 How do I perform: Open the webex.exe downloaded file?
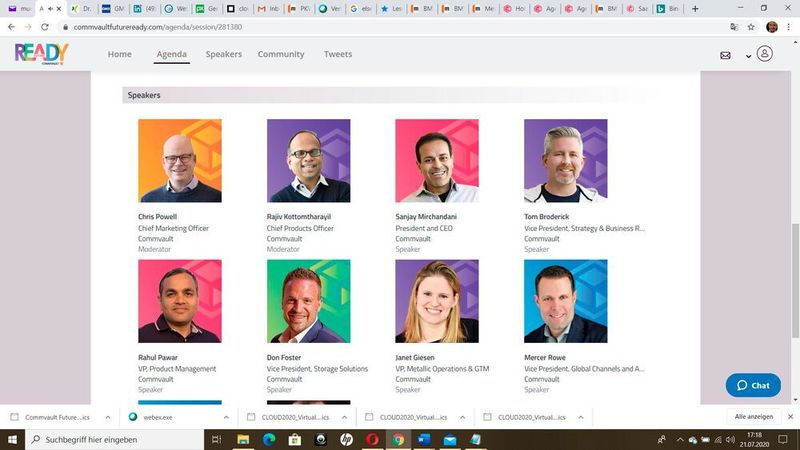(158, 417)
